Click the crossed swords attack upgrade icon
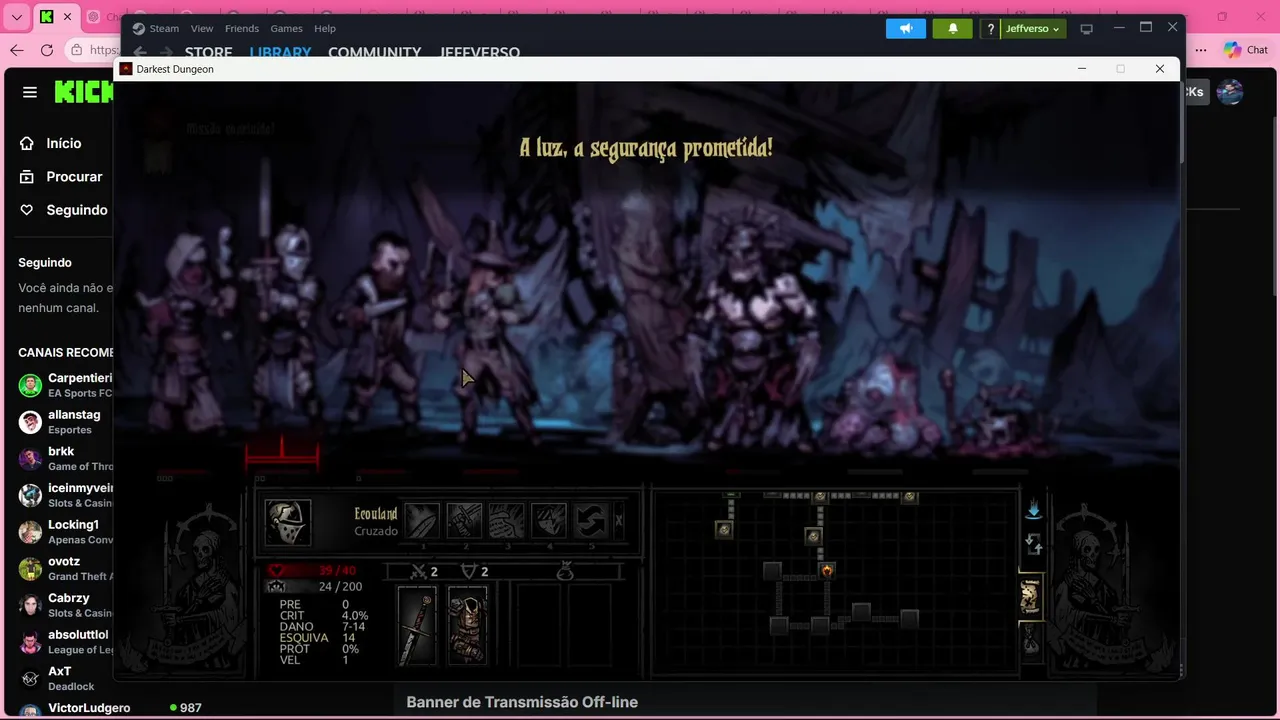Viewport: 1280px width, 720px height. coord(419,572)
